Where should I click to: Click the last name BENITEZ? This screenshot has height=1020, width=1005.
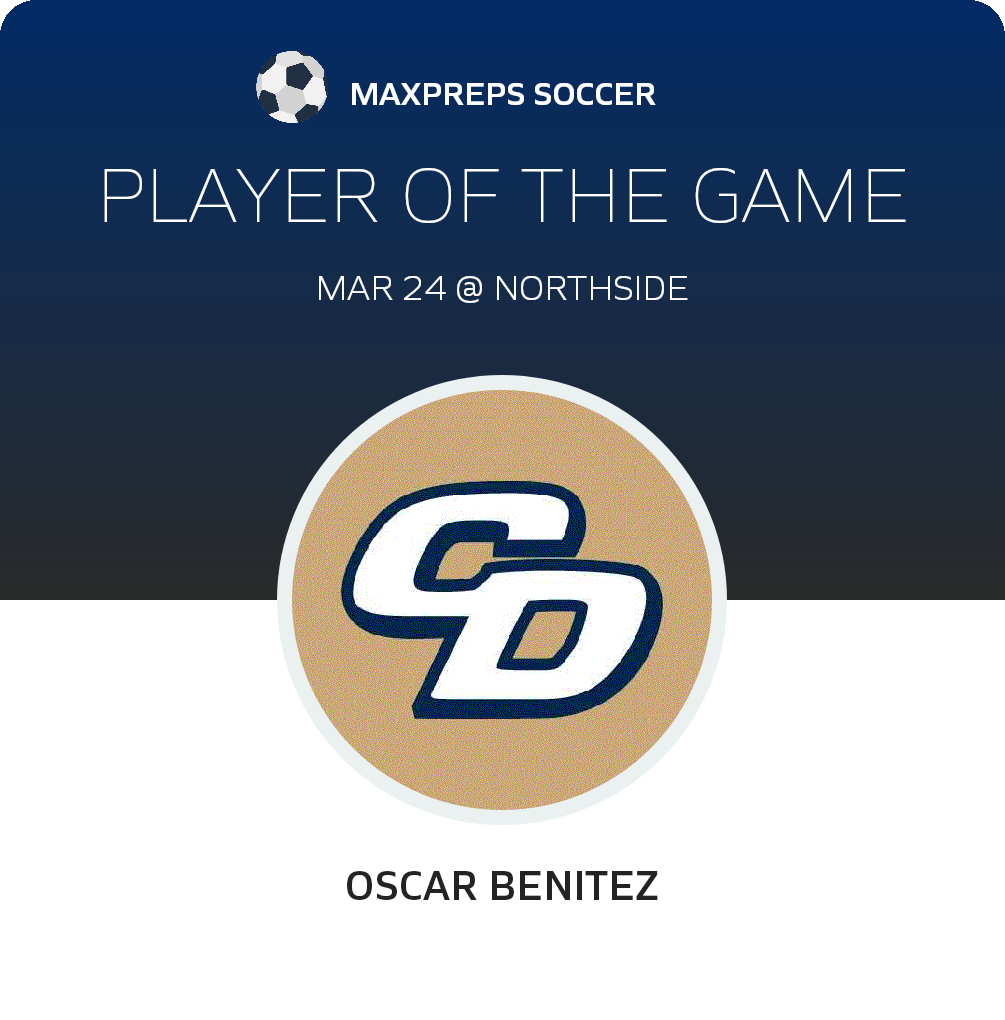coord(574,886)
